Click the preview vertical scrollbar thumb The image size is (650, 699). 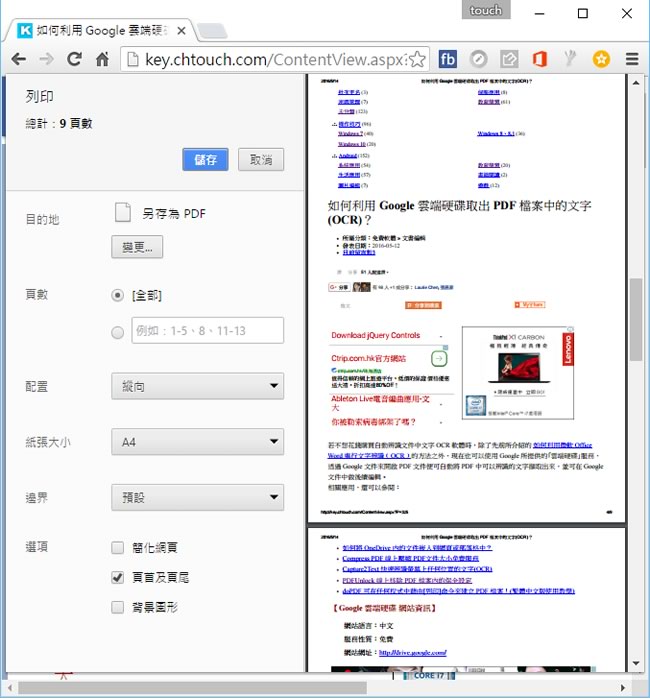(x=636, y=320)
